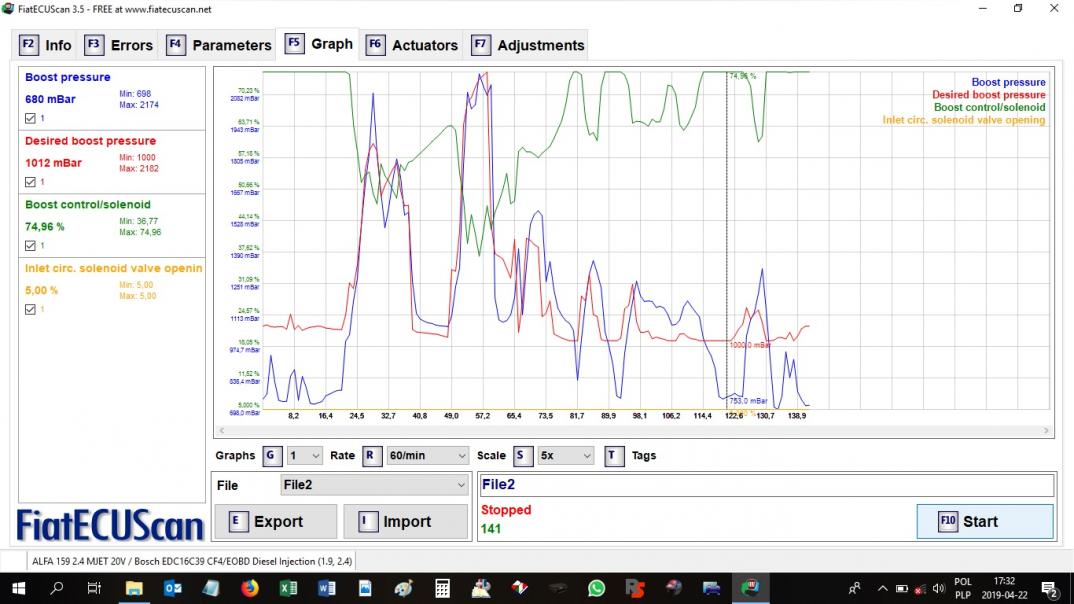Open Excel from the taskbar
This screenshot has width=1074, height=604.
pos(288,588)
